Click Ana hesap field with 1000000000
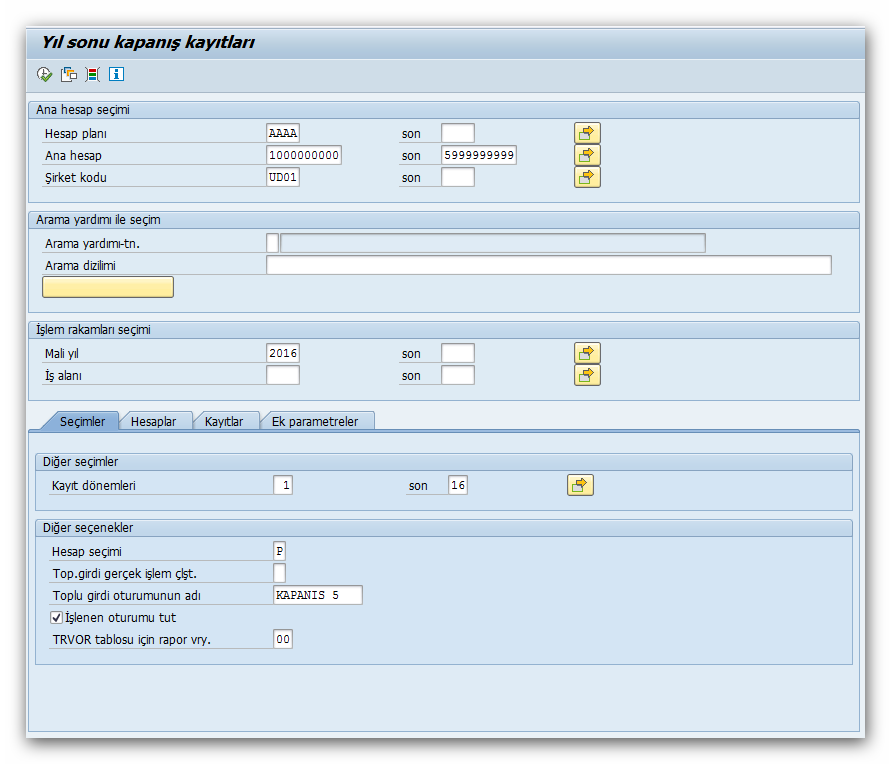The image size is (891, 764). point(304,155)
